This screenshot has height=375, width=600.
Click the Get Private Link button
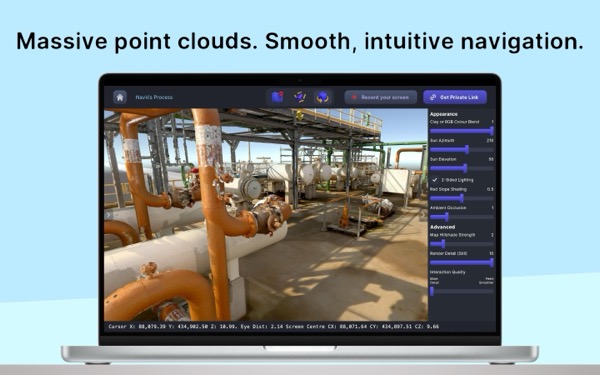pyautogui.click(x=455, y=97)
